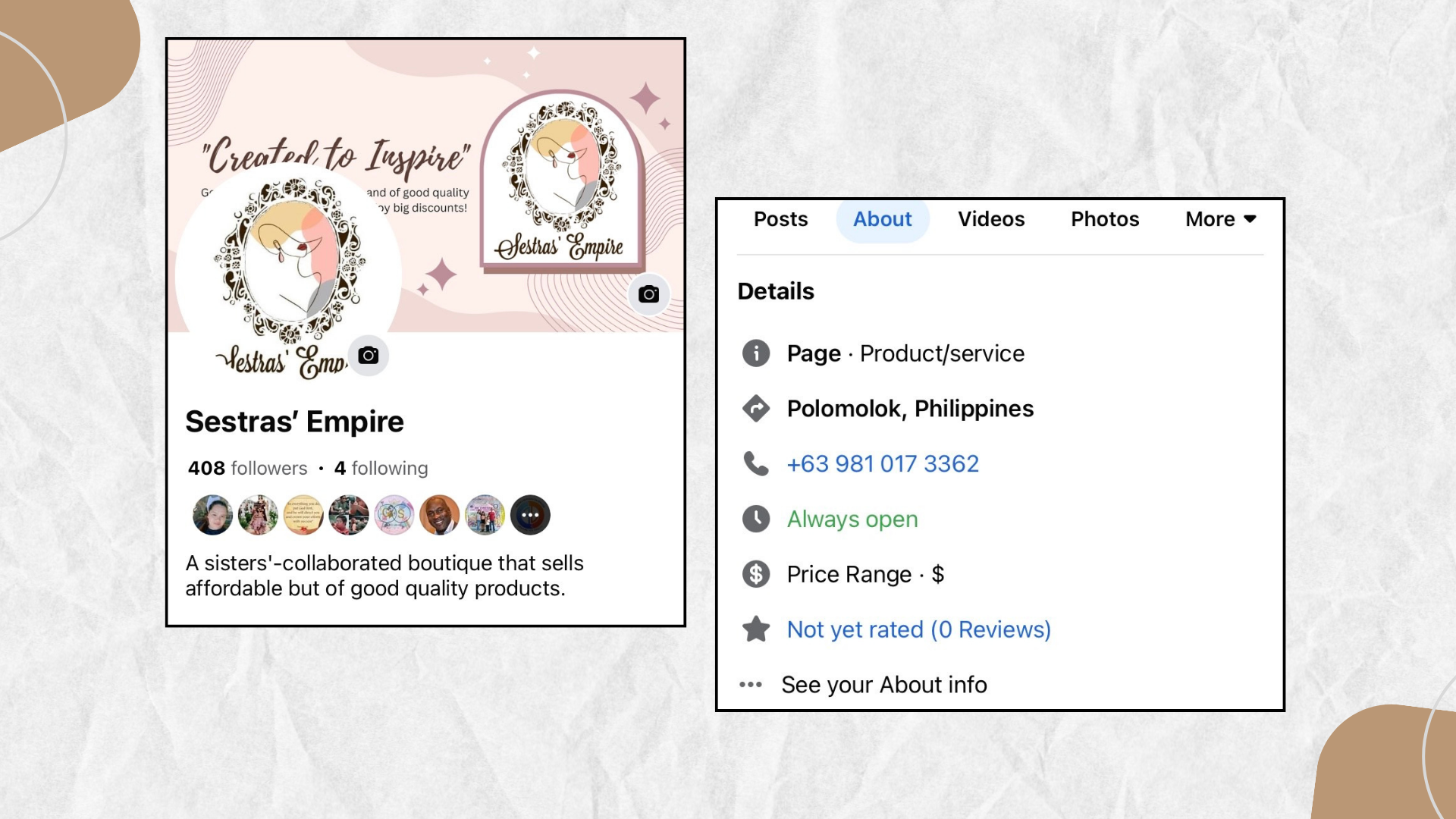Screen dimensions: 1456x819
Task: Open the Videos tab
Action: point(991,219)
